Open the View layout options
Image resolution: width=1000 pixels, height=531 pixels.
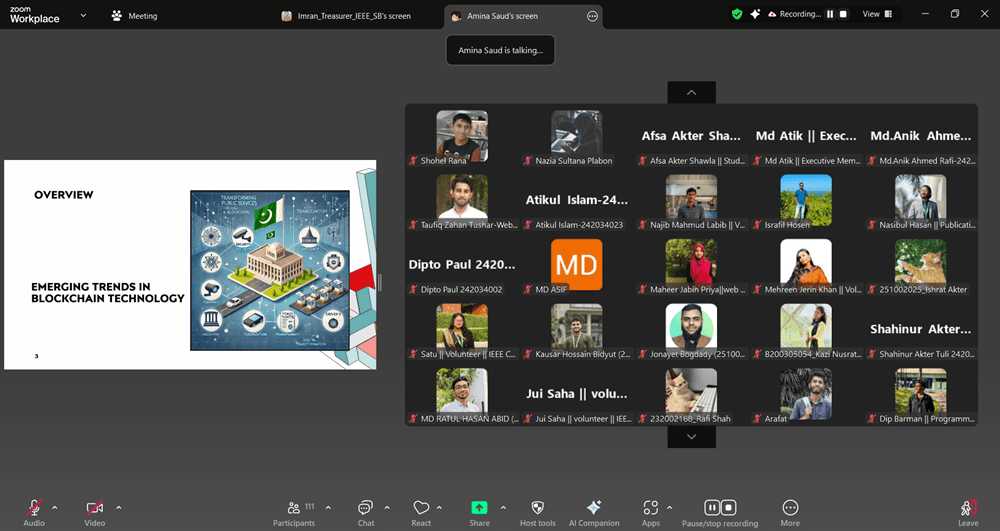click(x=875, y=14)
